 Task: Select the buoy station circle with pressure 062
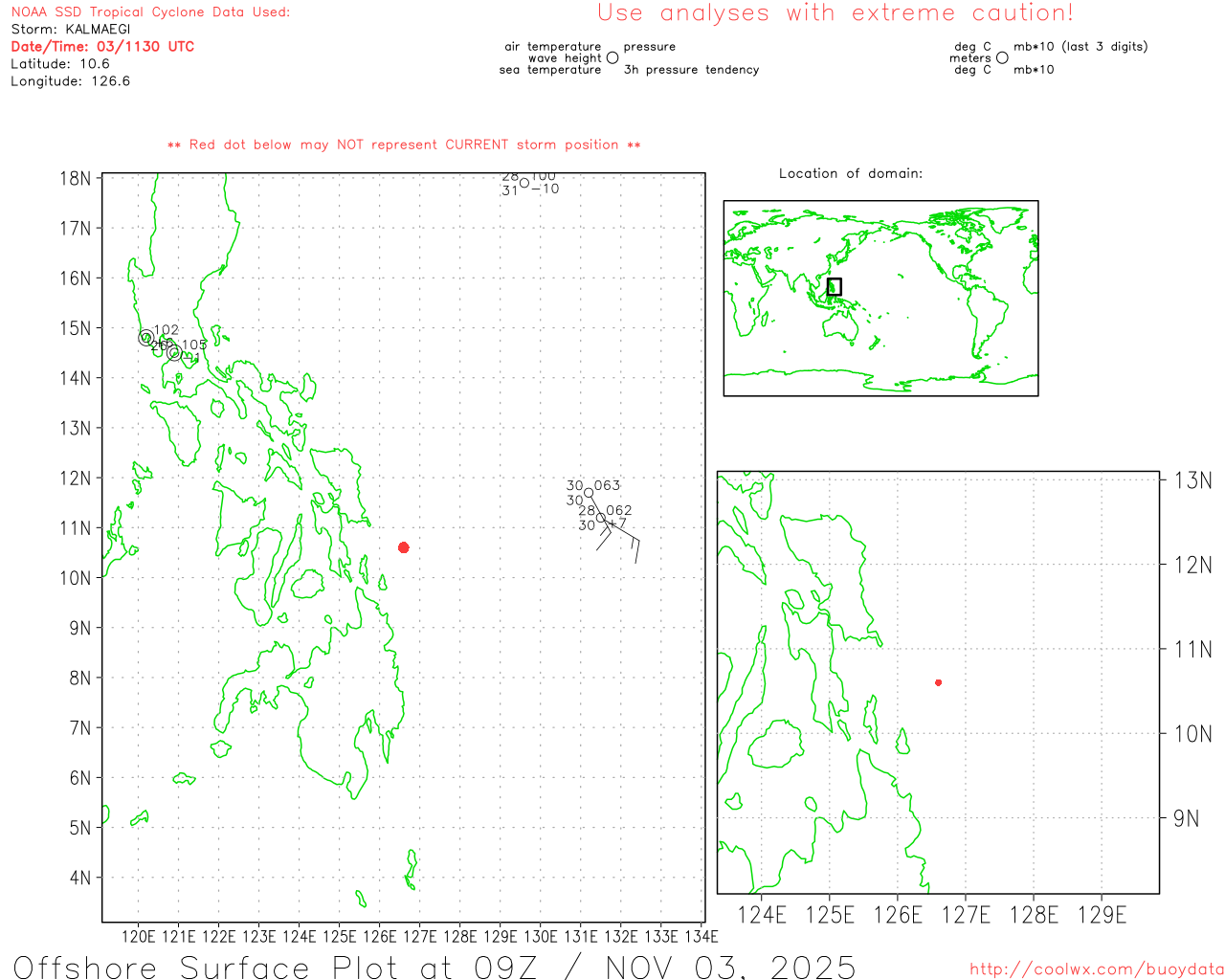click(601, 518)
